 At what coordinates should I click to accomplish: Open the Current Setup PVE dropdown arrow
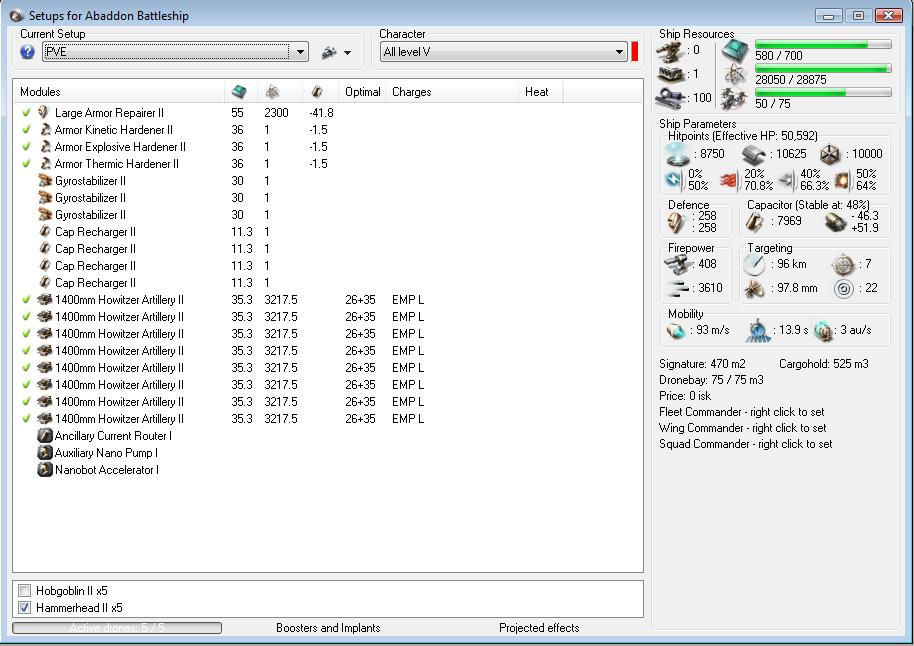click(300, 52)
